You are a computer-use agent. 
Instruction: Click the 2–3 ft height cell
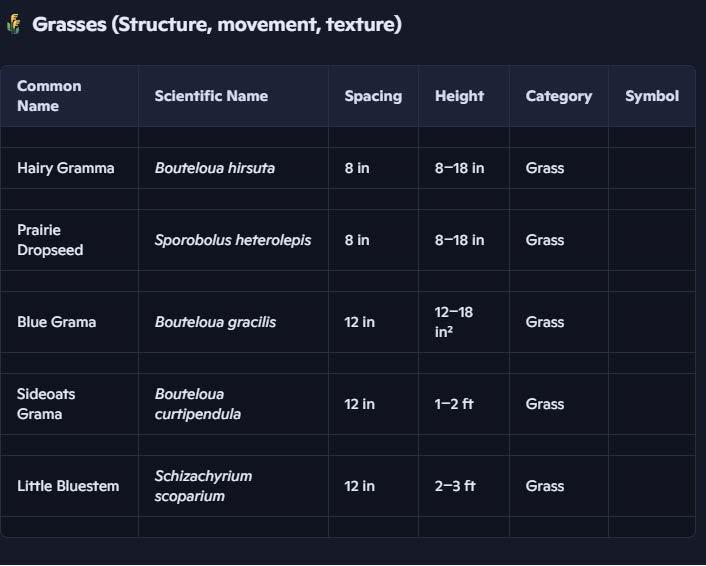pyautogui.click(x=455, y=486)
